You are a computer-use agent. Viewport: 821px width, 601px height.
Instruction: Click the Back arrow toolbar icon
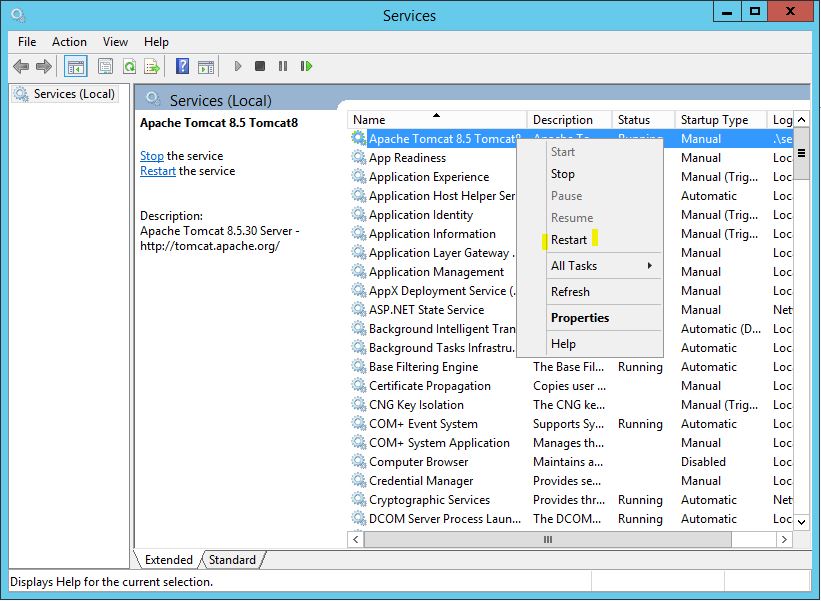click(x=21, y=66)
